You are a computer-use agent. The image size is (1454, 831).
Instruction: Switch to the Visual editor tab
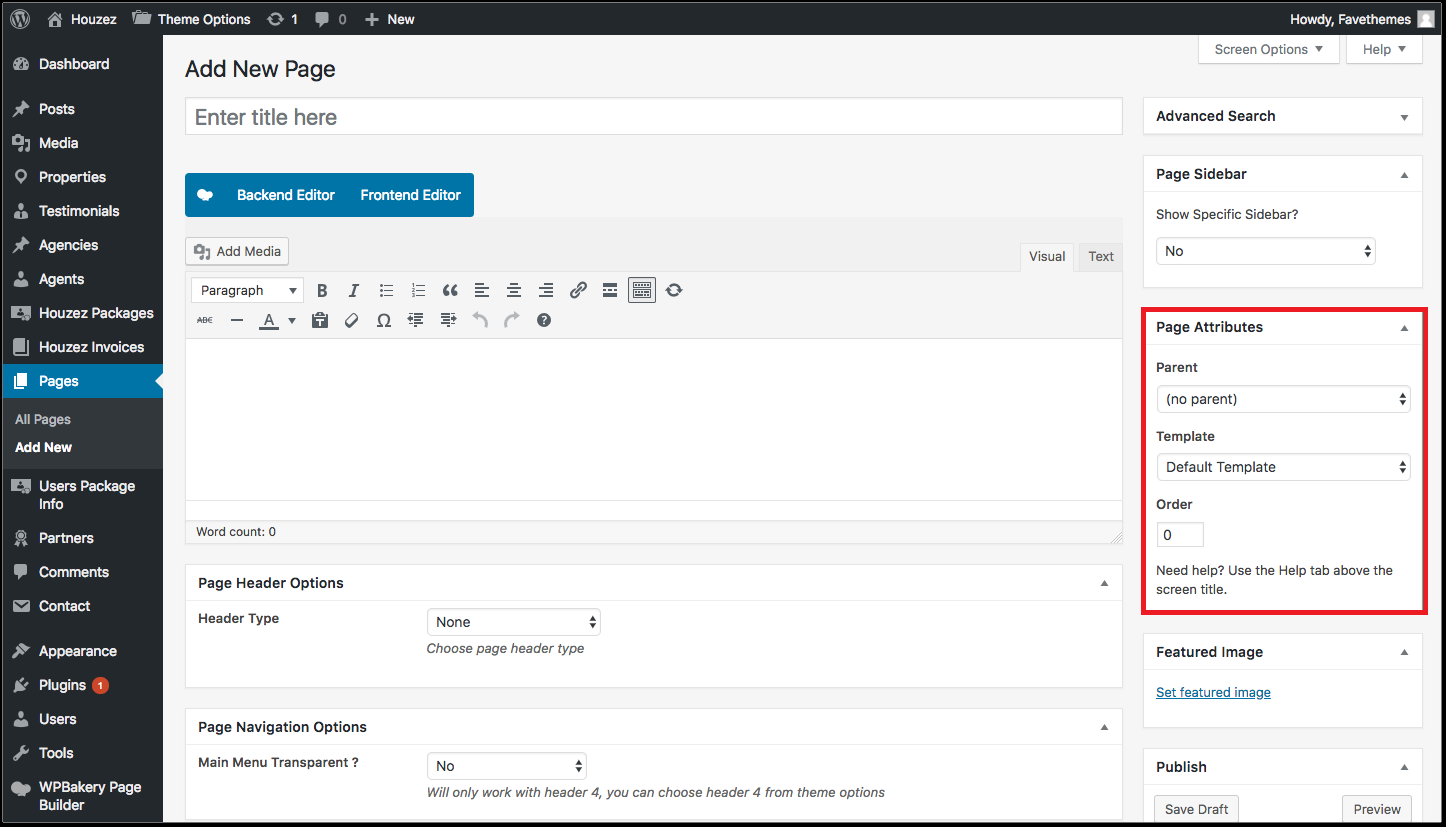click(1047, 257)
